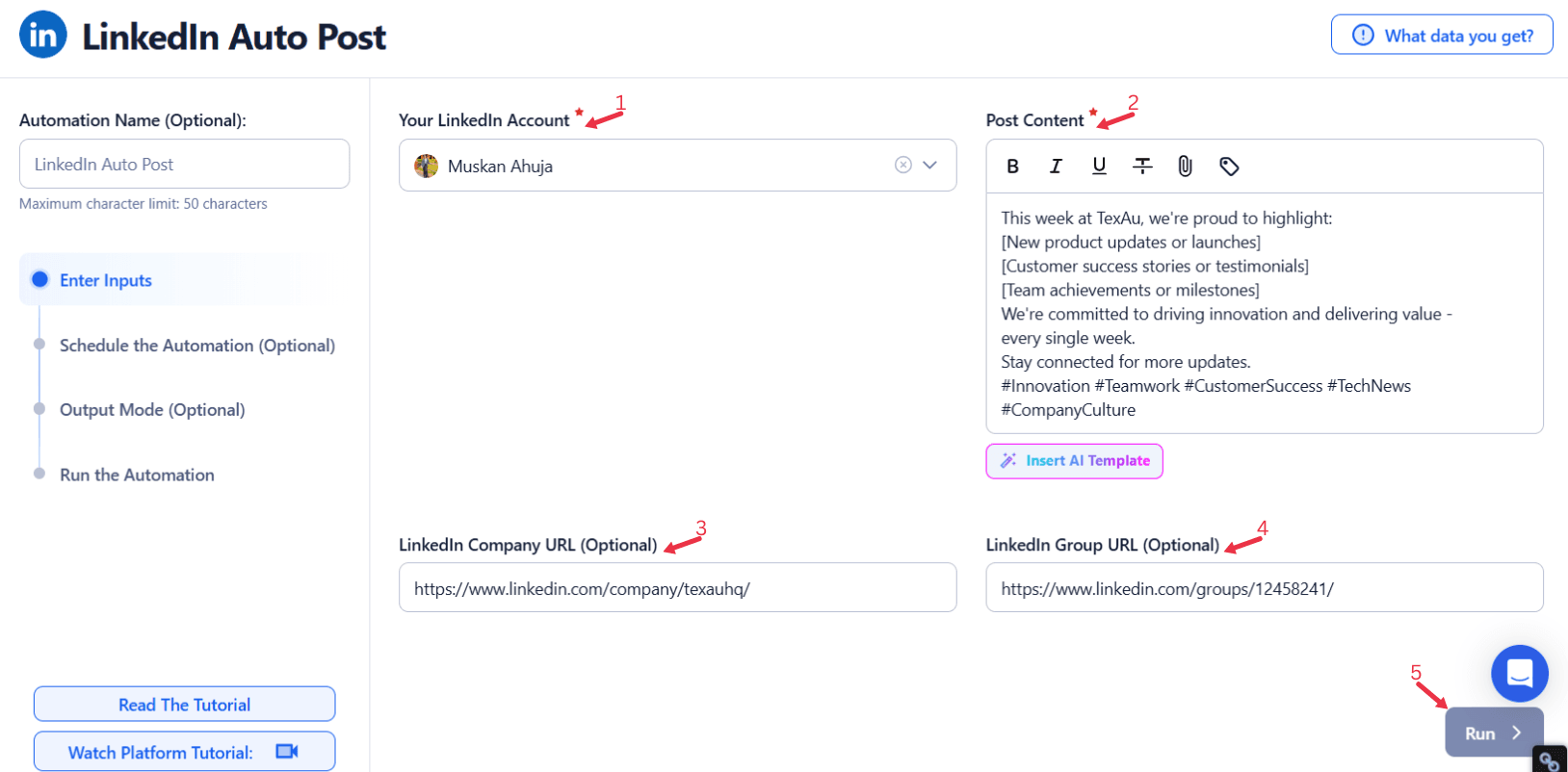
Task: Jump to Run the Automation step
Action: tap(137, 475)
